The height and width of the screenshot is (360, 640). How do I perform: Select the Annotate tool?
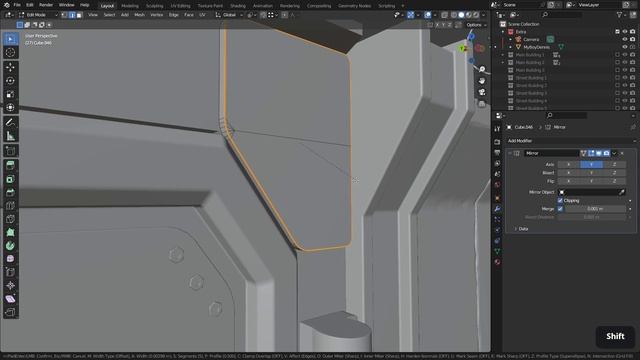click(10, 122)
